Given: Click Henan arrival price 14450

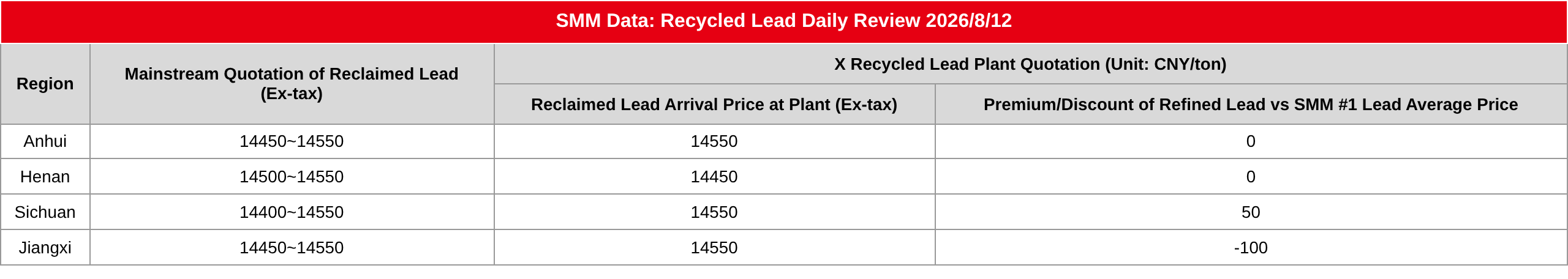Looking at the screenshot, I should click(714, 177).
